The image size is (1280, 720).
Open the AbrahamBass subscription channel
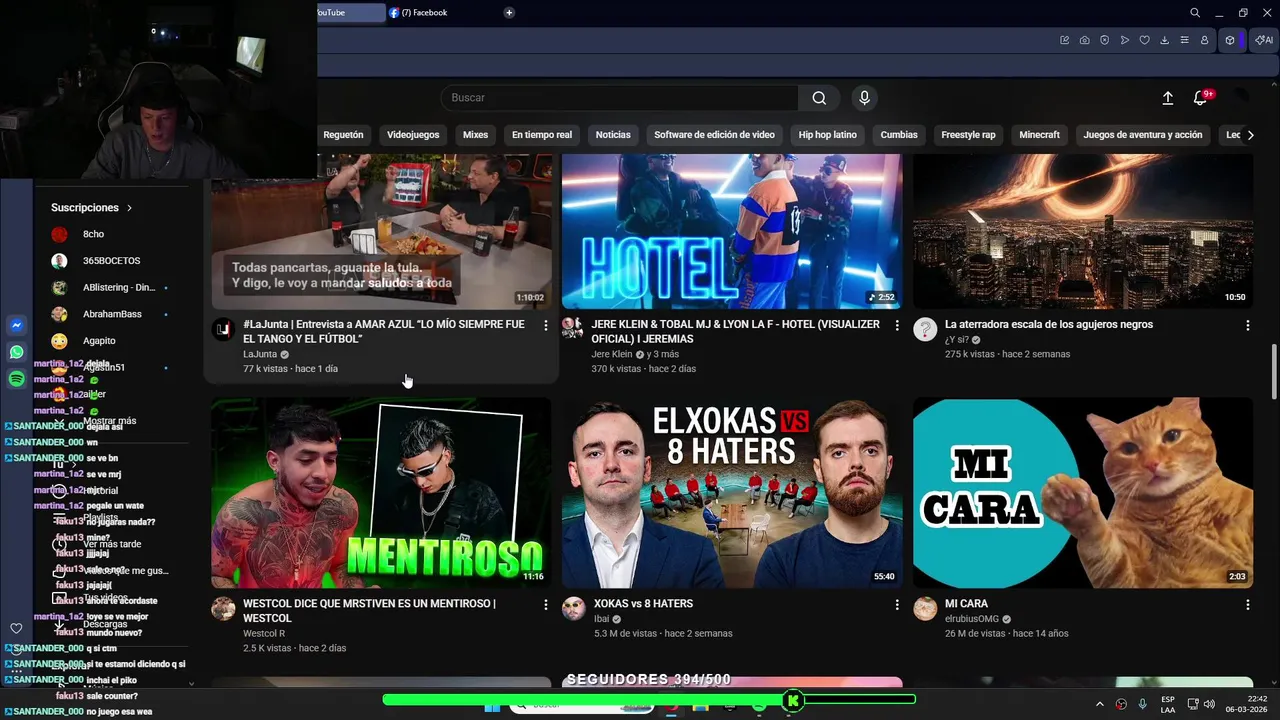pos(112,314)
